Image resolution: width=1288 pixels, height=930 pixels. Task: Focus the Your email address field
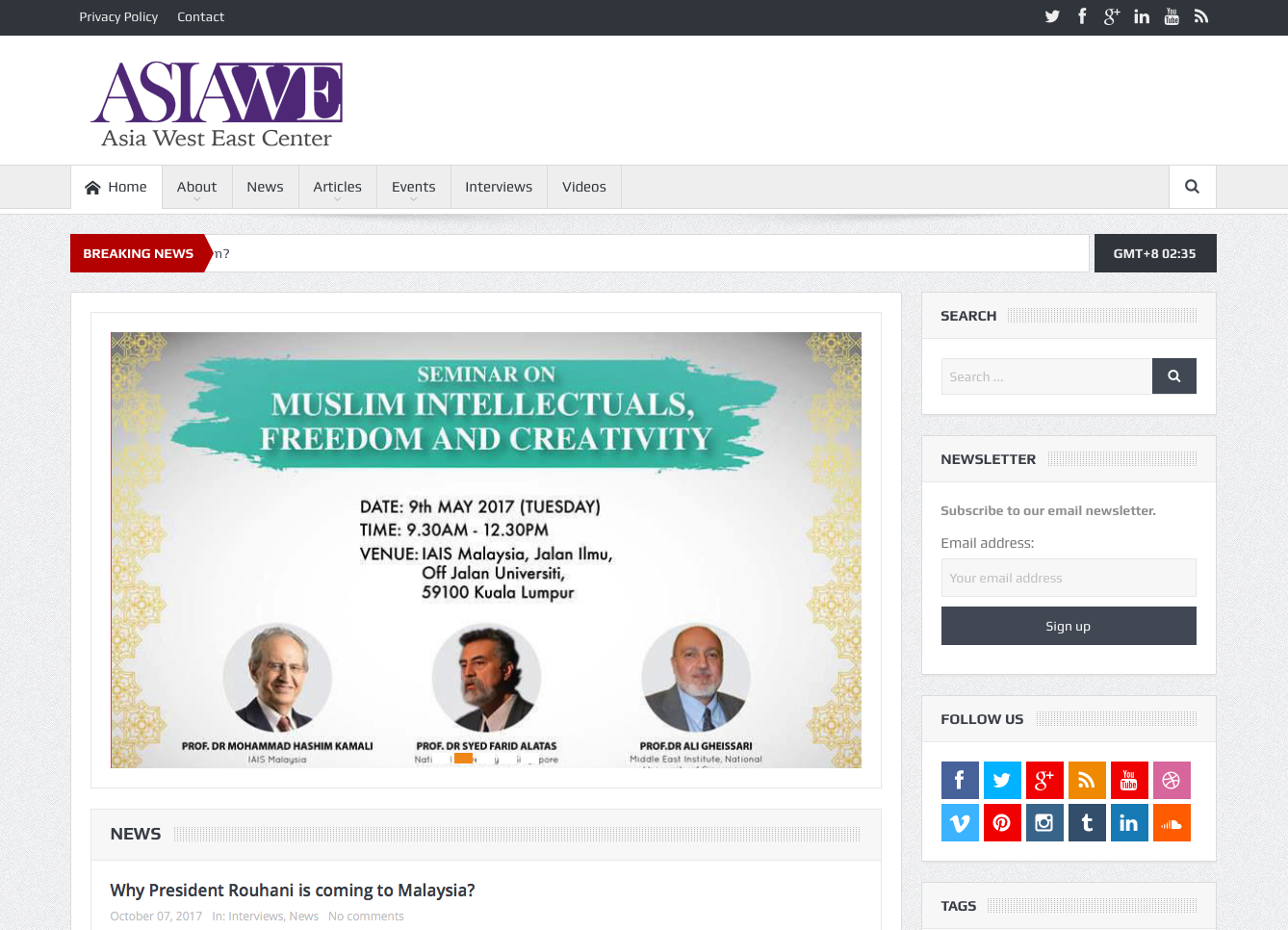point(1069,578)
